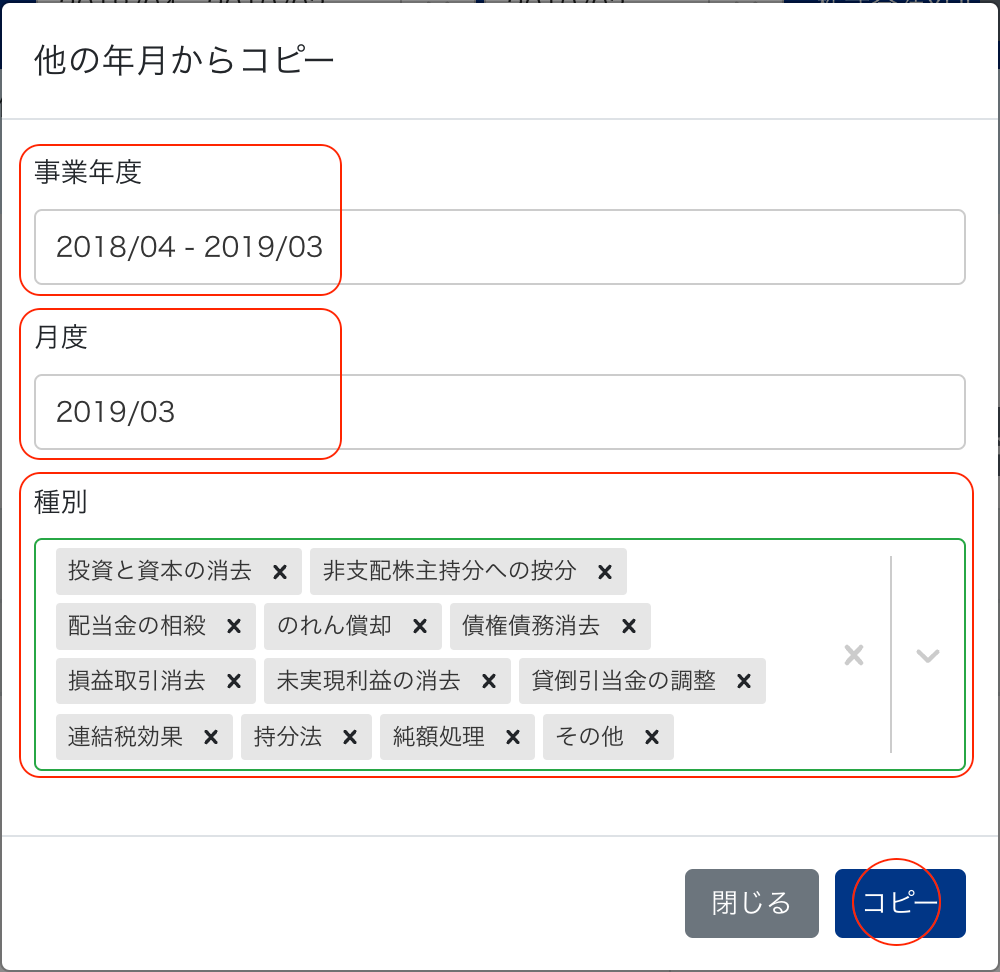This screenshot has height=972, width=1000.
Task: Remove the 配当金の相殺 tag
Action: click(234, 627)
